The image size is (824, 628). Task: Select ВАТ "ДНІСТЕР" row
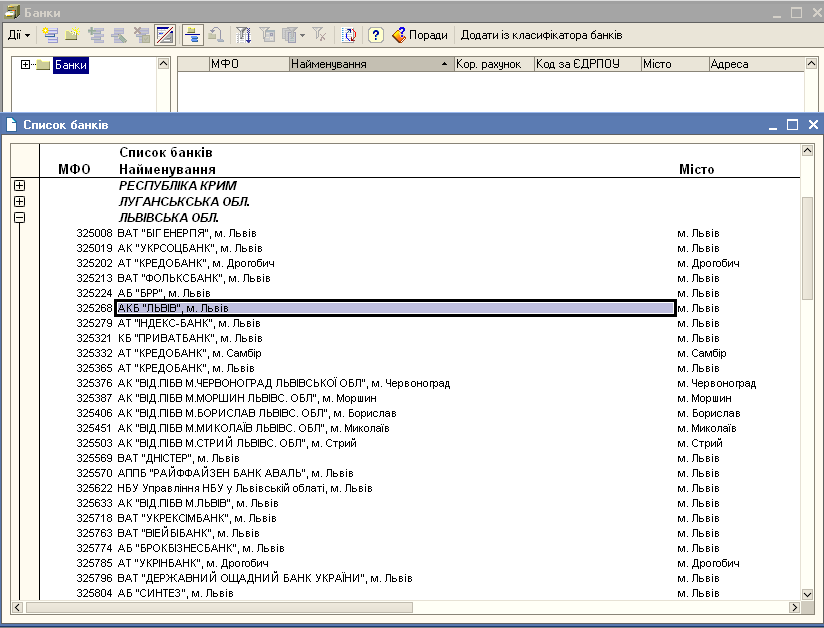click(x=419, y=458)
